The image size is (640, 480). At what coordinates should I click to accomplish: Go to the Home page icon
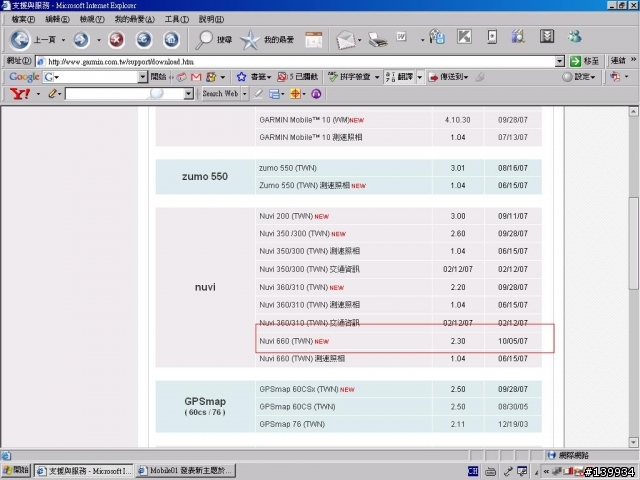171,40
